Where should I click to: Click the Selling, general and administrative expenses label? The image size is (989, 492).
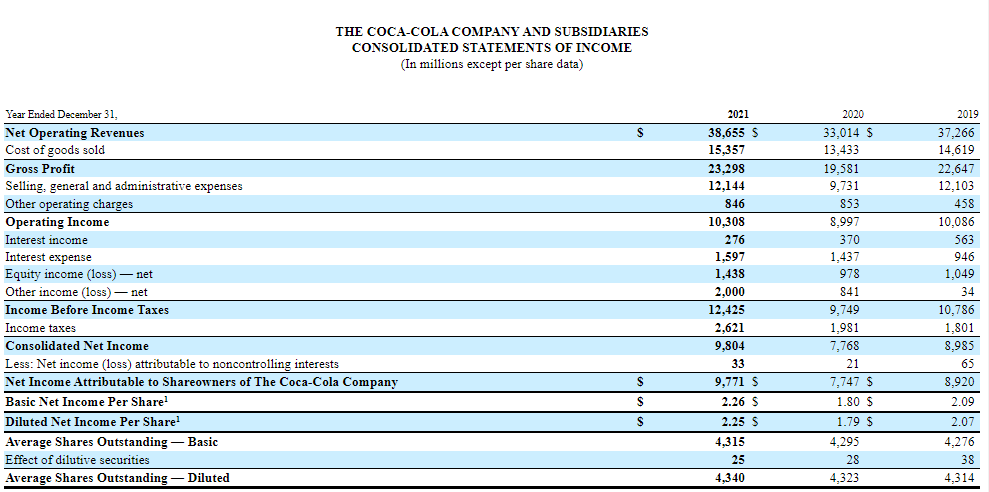pyautogui.click(x=123, y=186)
